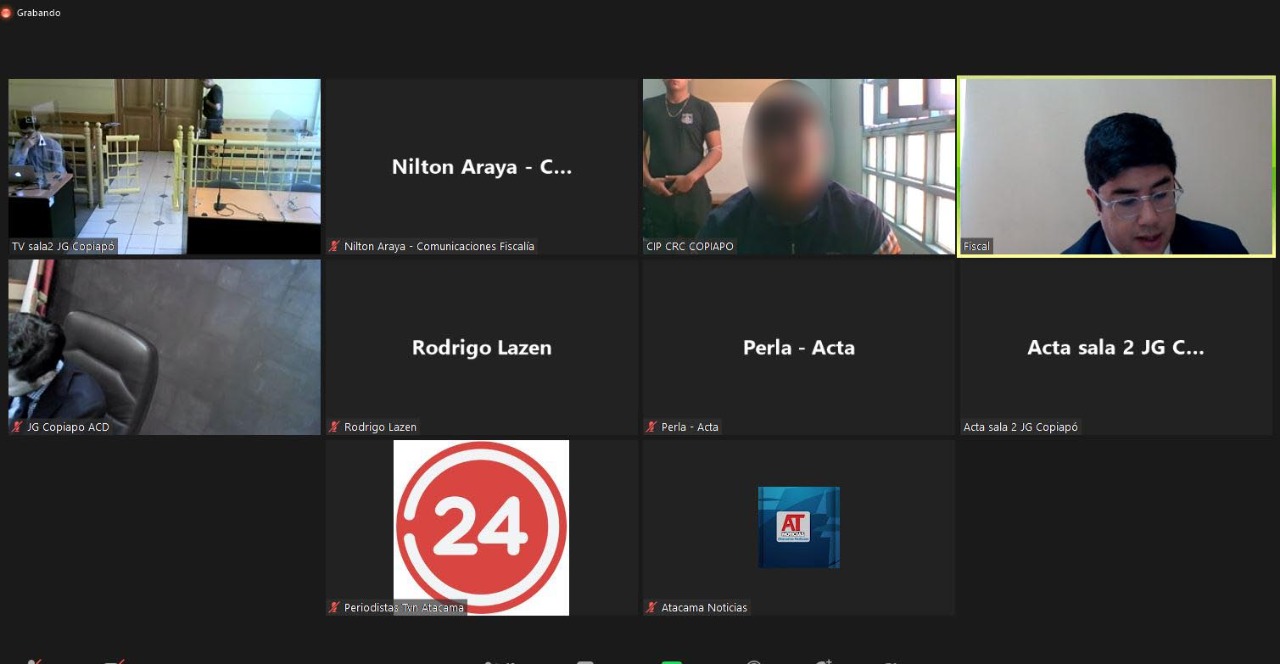Click the muted mic icon for Atacama Noticias

[x=652, y=608]
